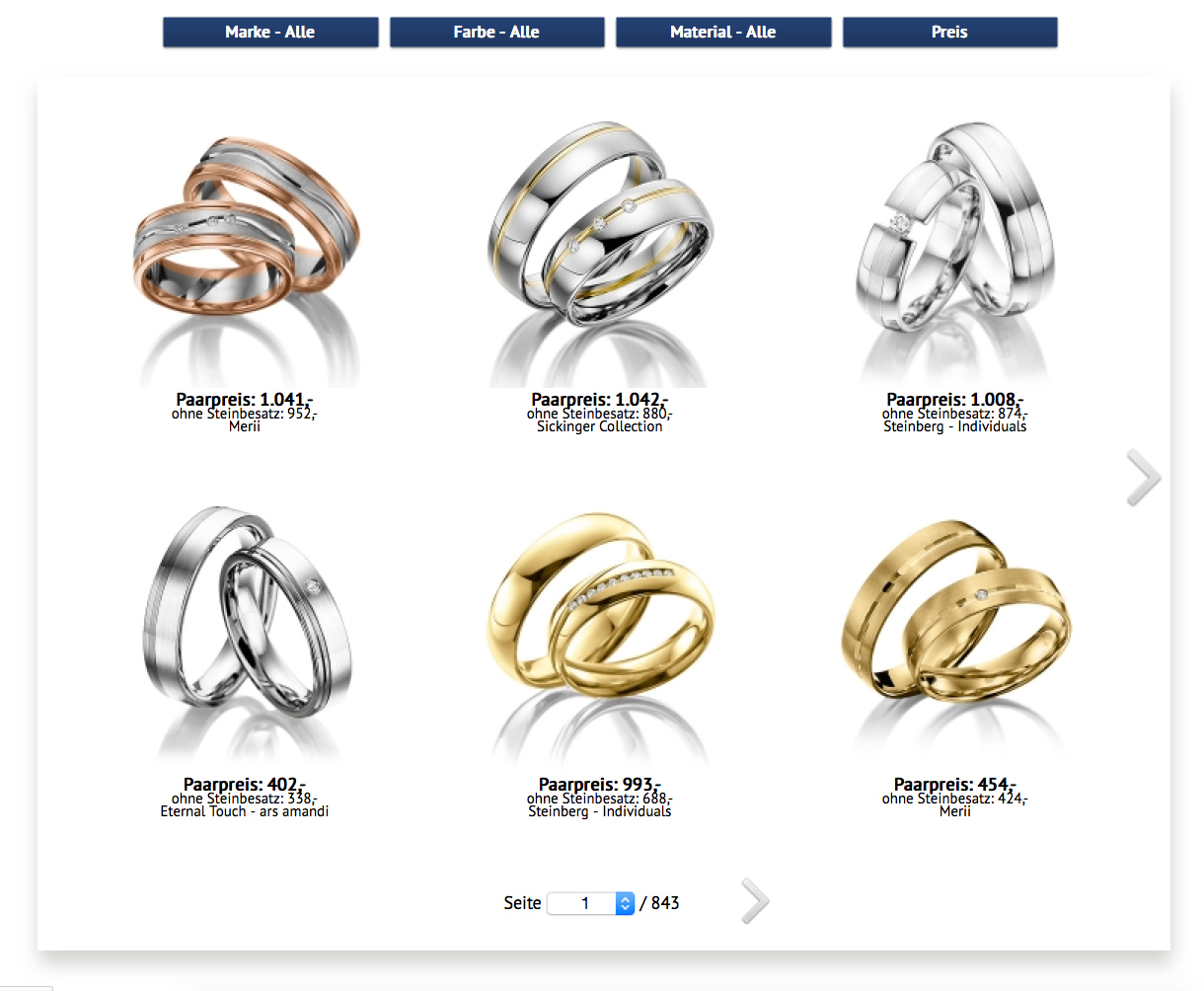The height and width of the screenshot is (991, 1204).
Task: View the Eternal Touch ars amandi rings
Action: coord(245,637)
